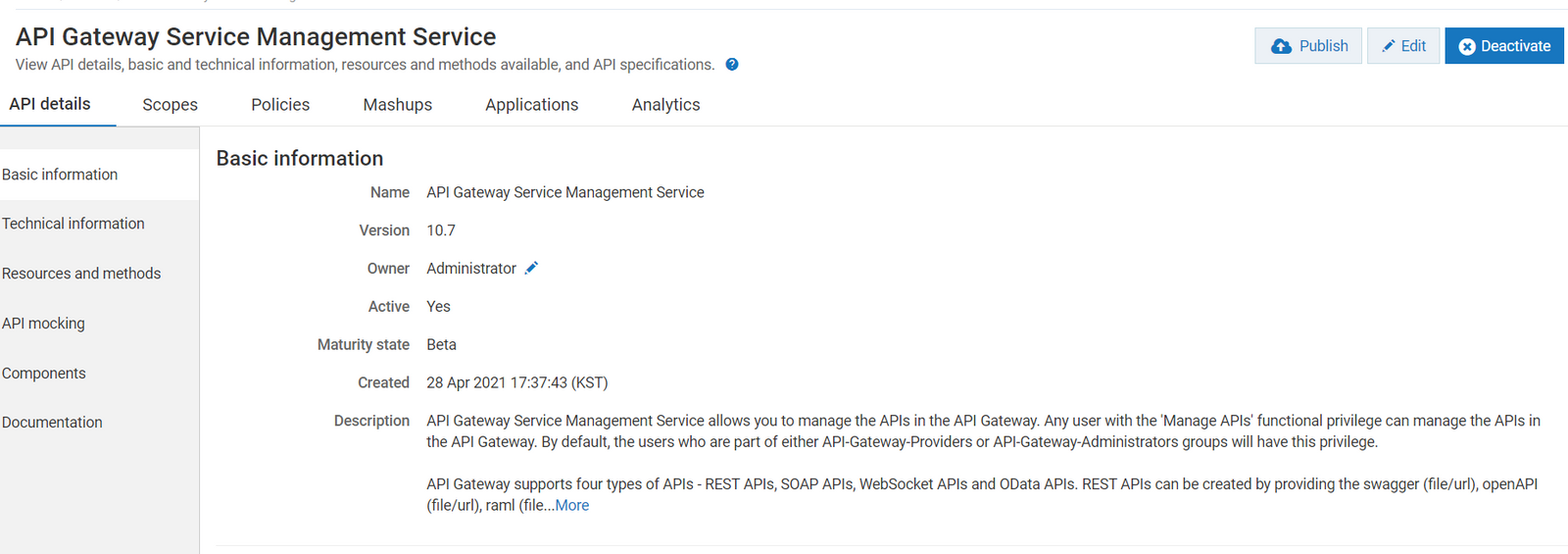Open the Analytics tab

click(665, 105)
